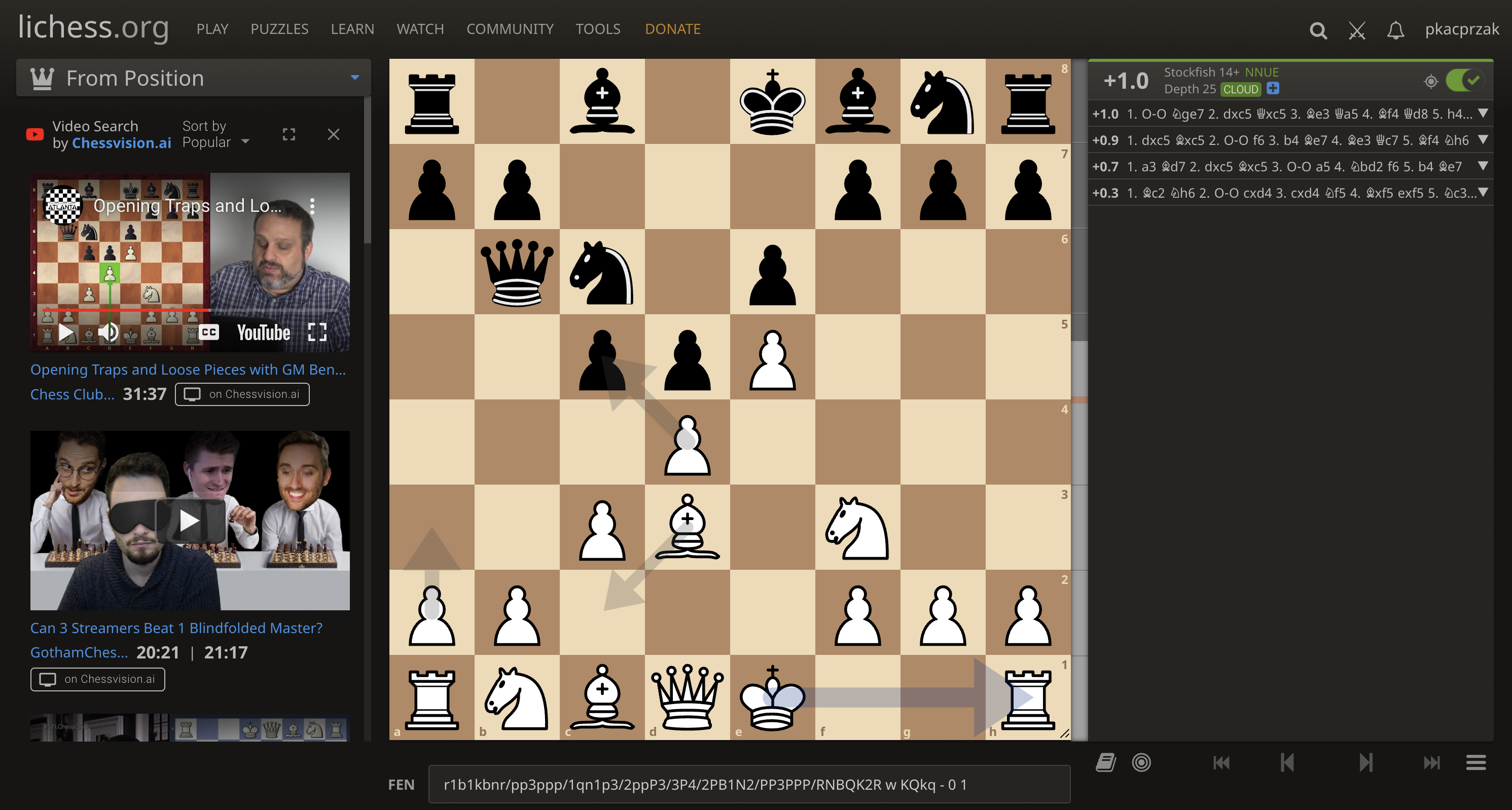Open the COMMUNITY menu item
1512x810 pixels.
510,28
